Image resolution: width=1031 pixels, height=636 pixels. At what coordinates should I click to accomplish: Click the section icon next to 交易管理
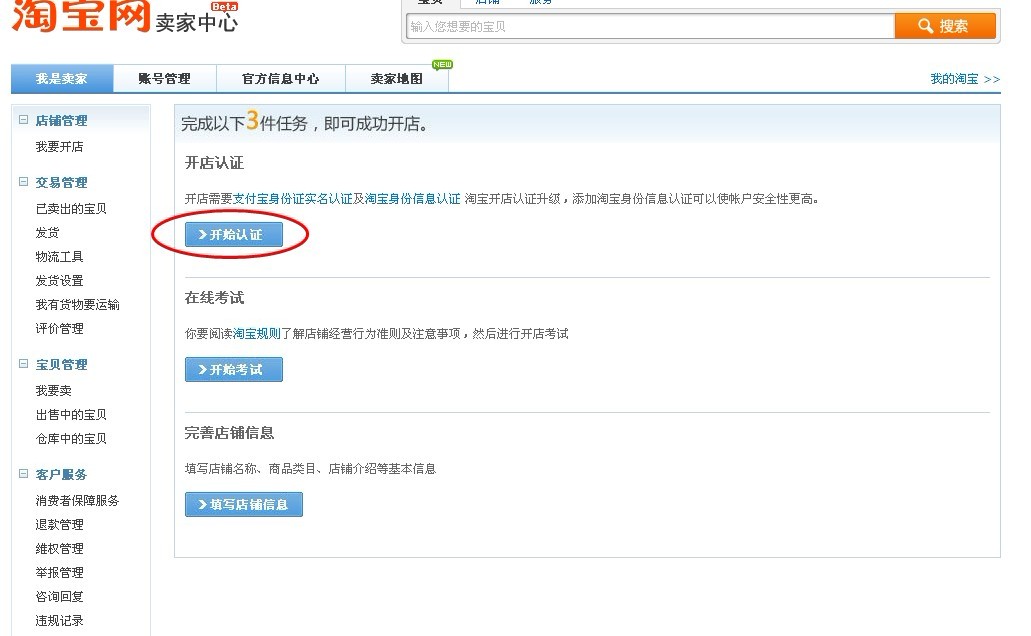[x=22, y=182]
